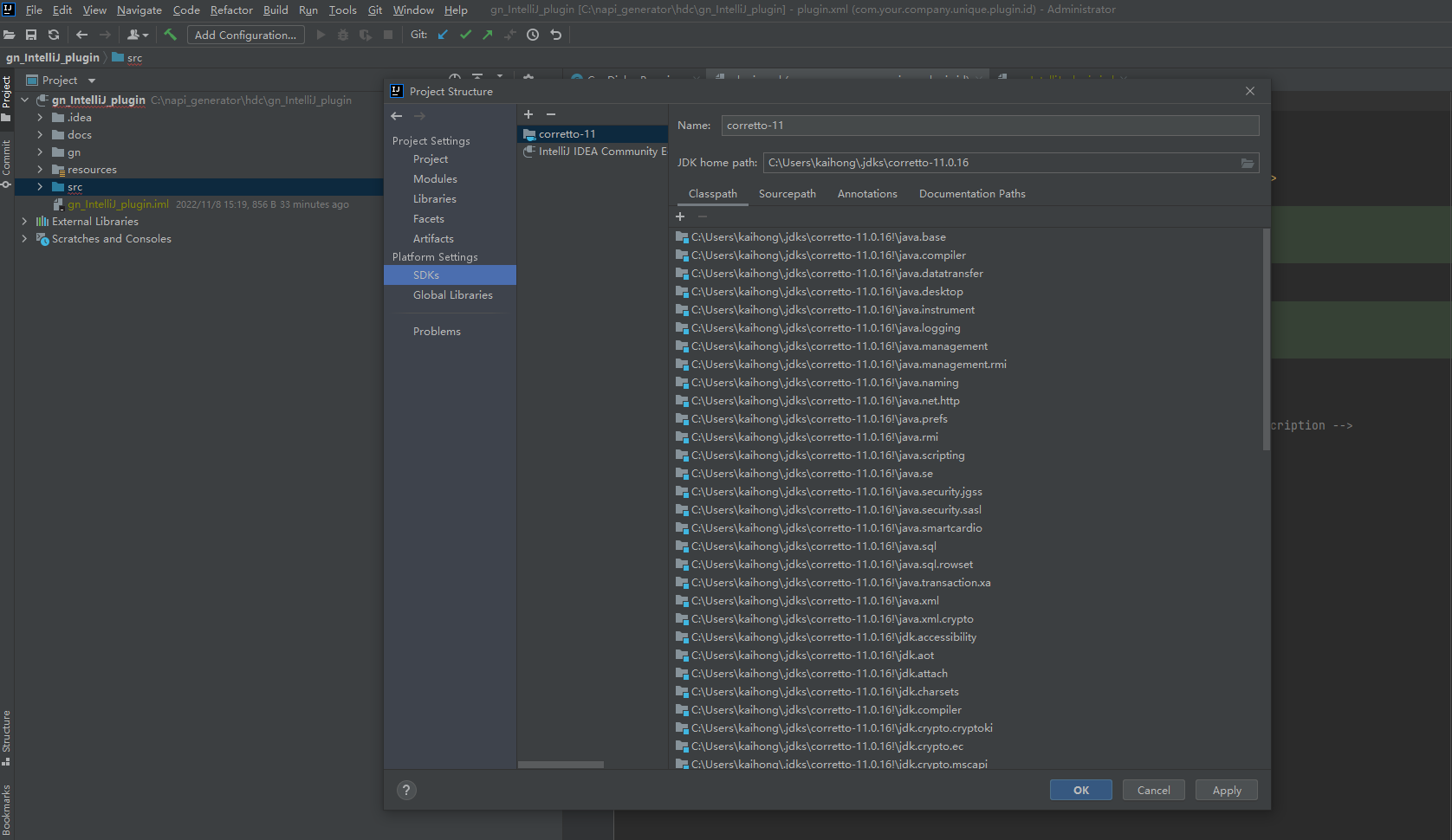Switch to the Sourcepath tab
1452x840 pixels.
click(x=787, y=194)
